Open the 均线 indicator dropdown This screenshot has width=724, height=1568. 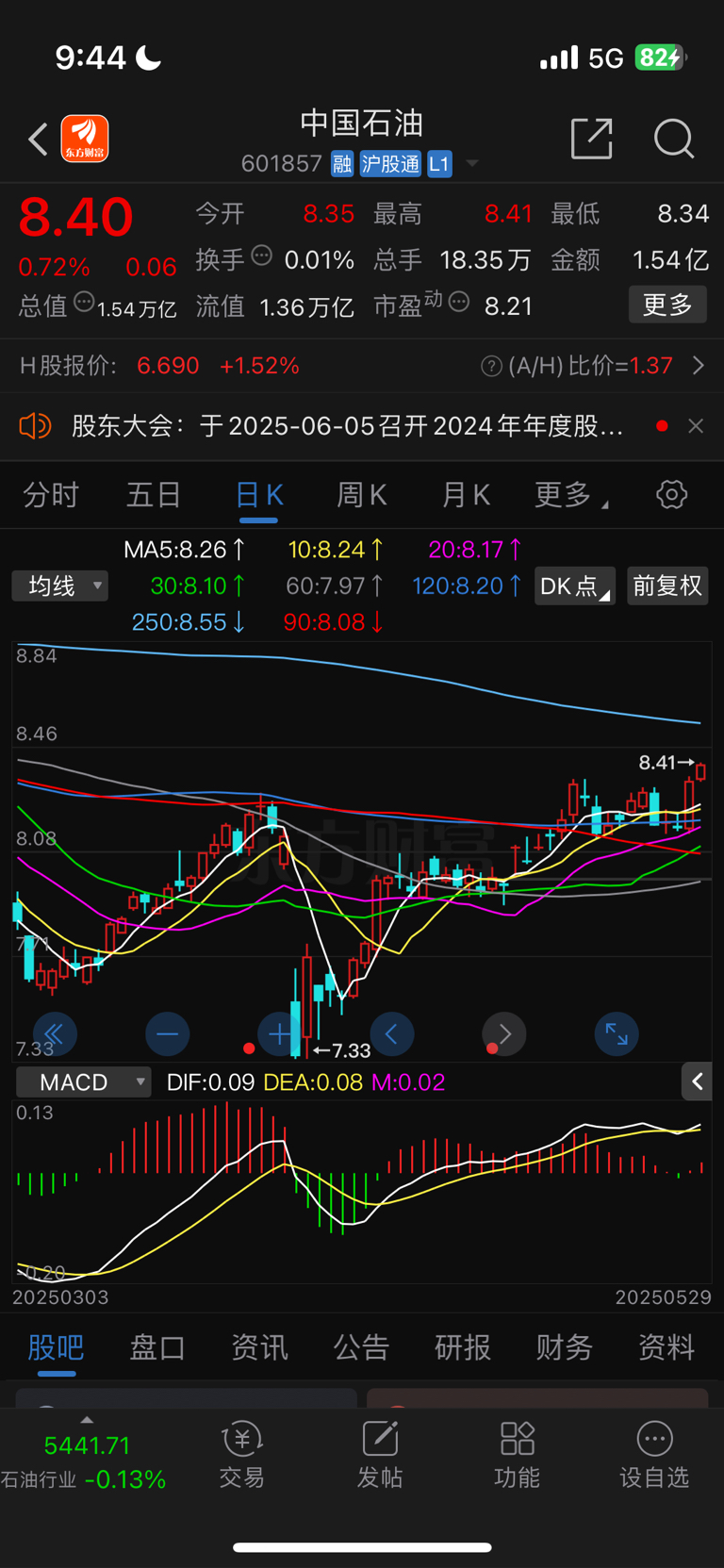pyautogui.click(x=60, y=586)
